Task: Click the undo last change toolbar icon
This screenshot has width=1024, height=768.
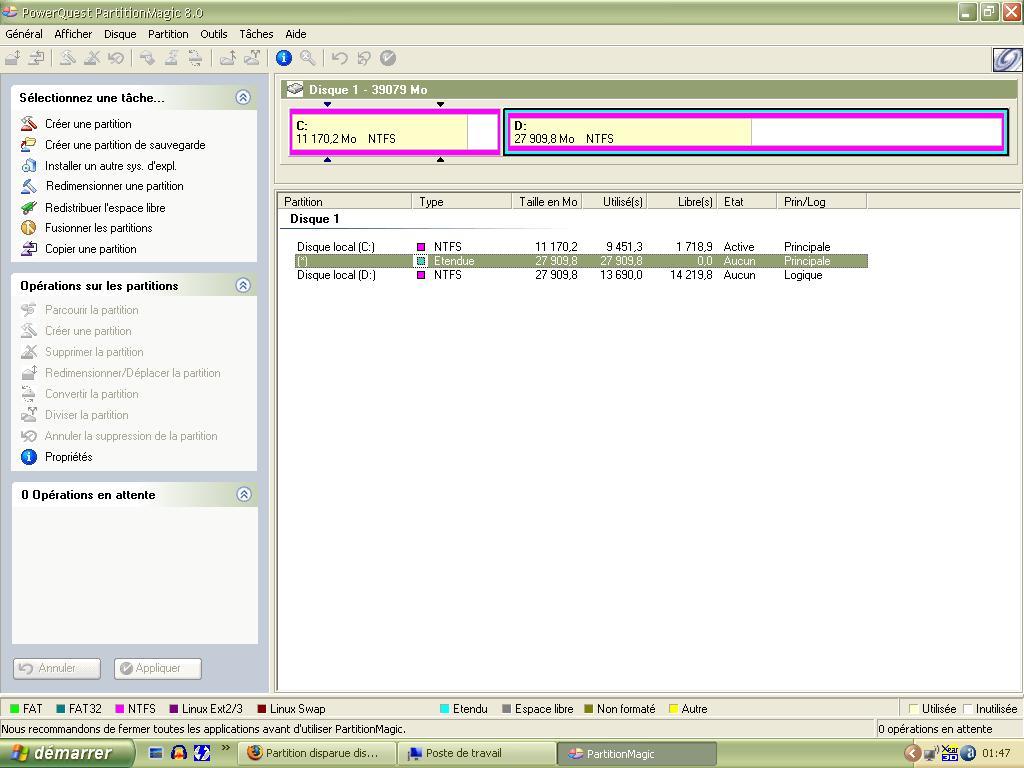Action: [x=339, y=58]
